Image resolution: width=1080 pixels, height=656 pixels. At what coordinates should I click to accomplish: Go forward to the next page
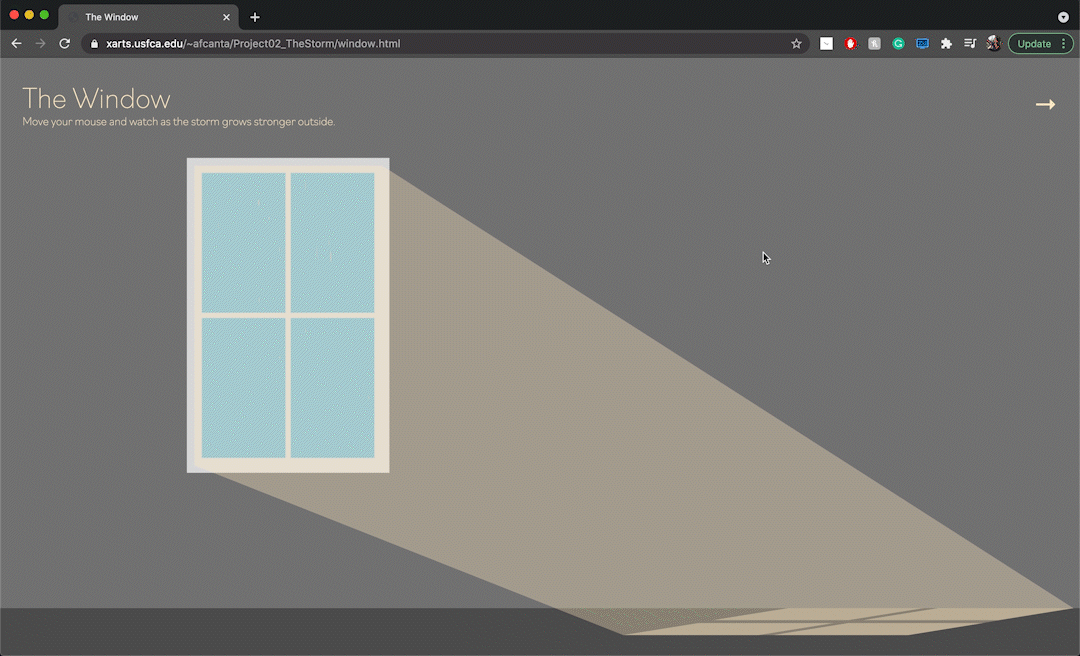pyautogui.click(x=40, y=43)
